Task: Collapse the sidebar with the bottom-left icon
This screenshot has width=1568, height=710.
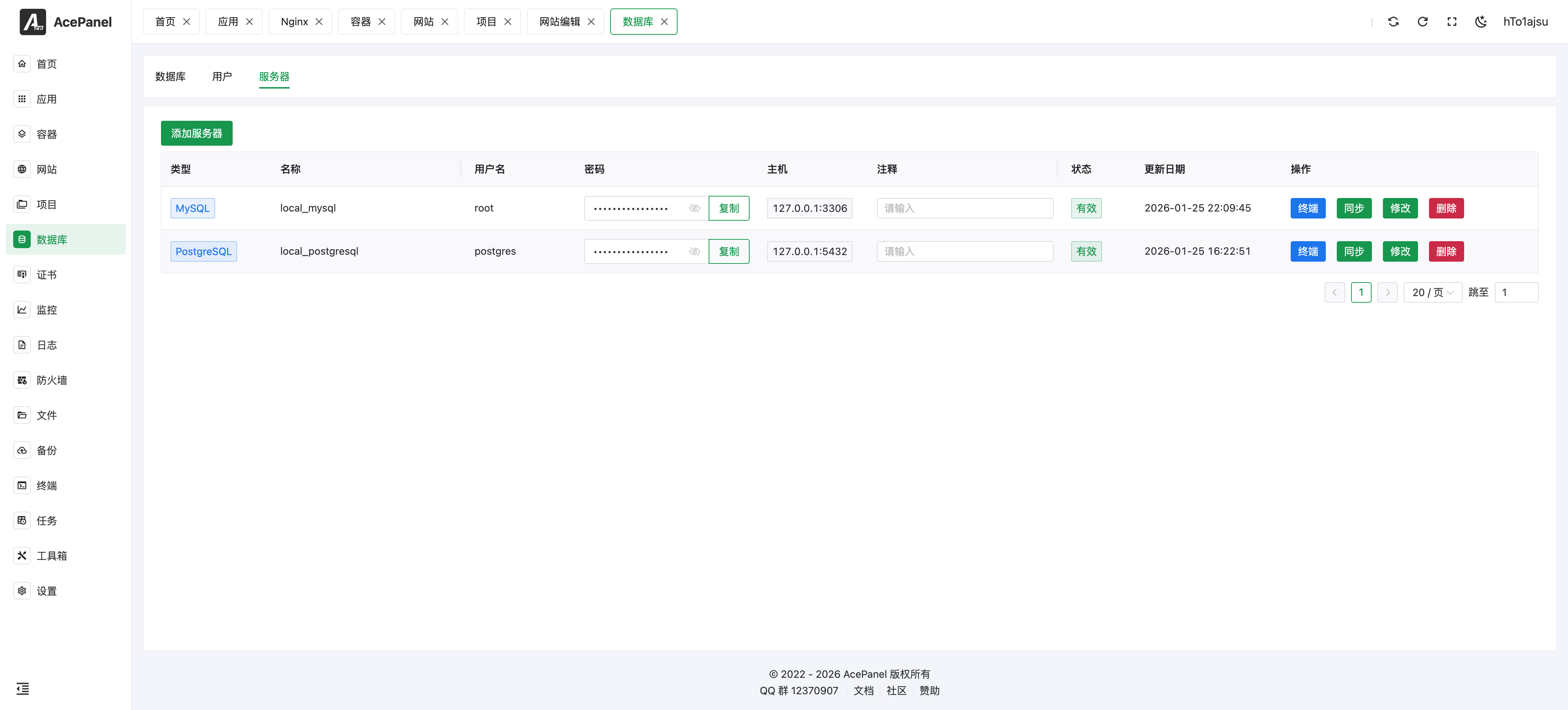Action: [23, 688]
